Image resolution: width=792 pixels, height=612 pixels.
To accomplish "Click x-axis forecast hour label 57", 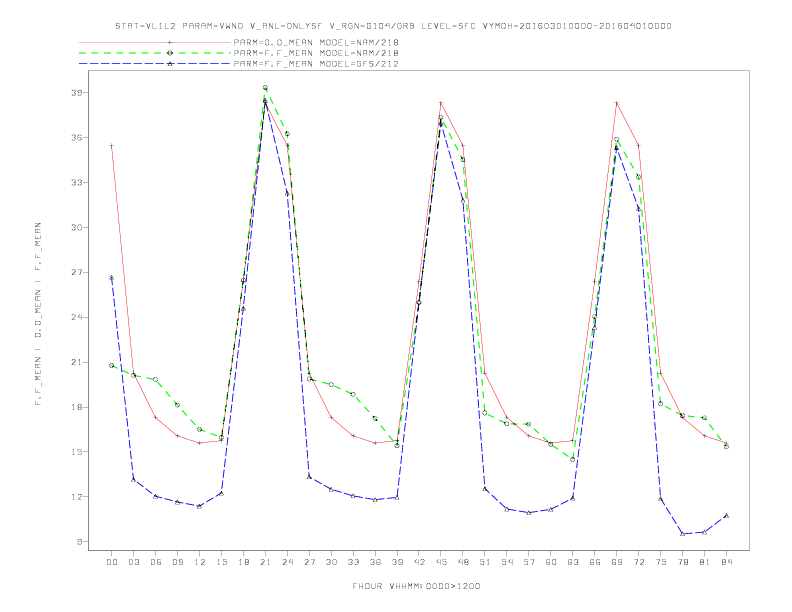I will pos(529,562).
